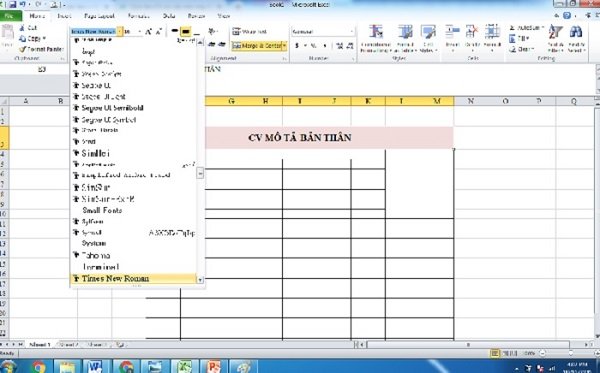Click Format as Table icon
Viewport: 600px width, 373px height.
pyautogui.click(x=405, y=32)
